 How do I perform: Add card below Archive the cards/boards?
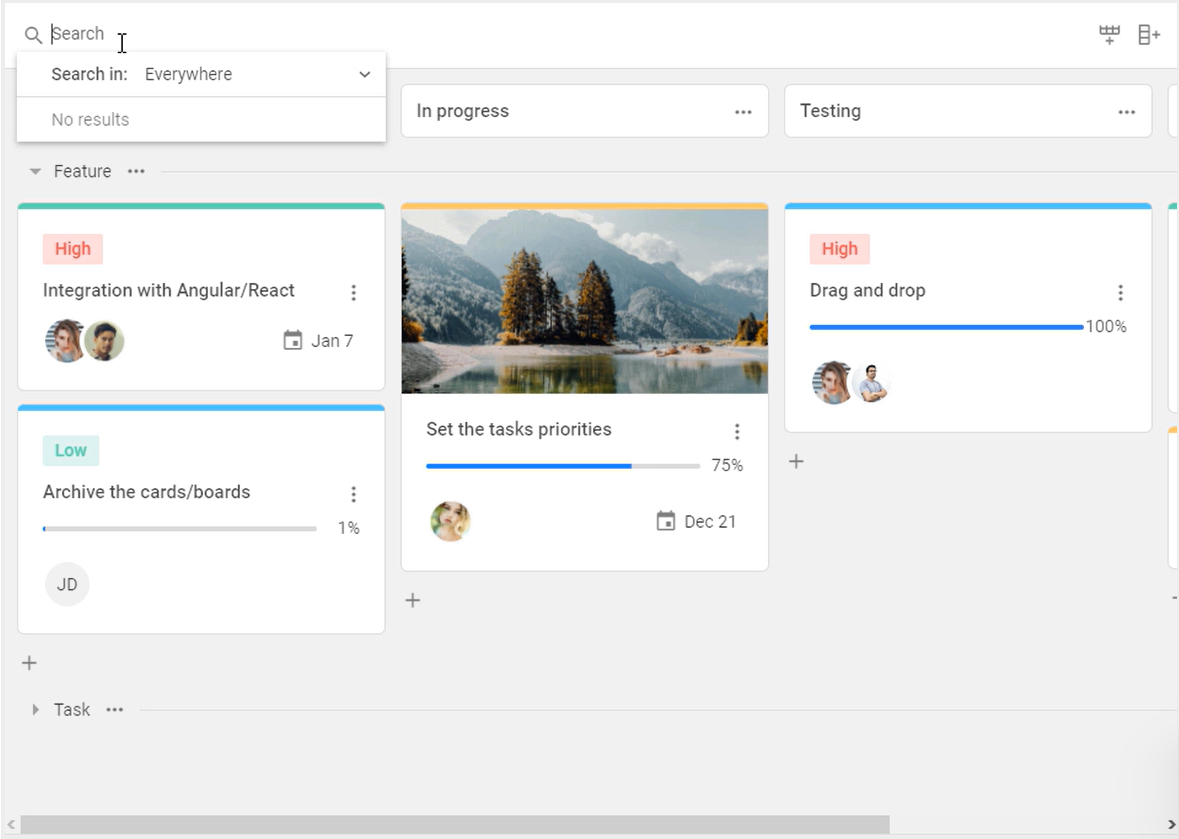tap(29, 663)
